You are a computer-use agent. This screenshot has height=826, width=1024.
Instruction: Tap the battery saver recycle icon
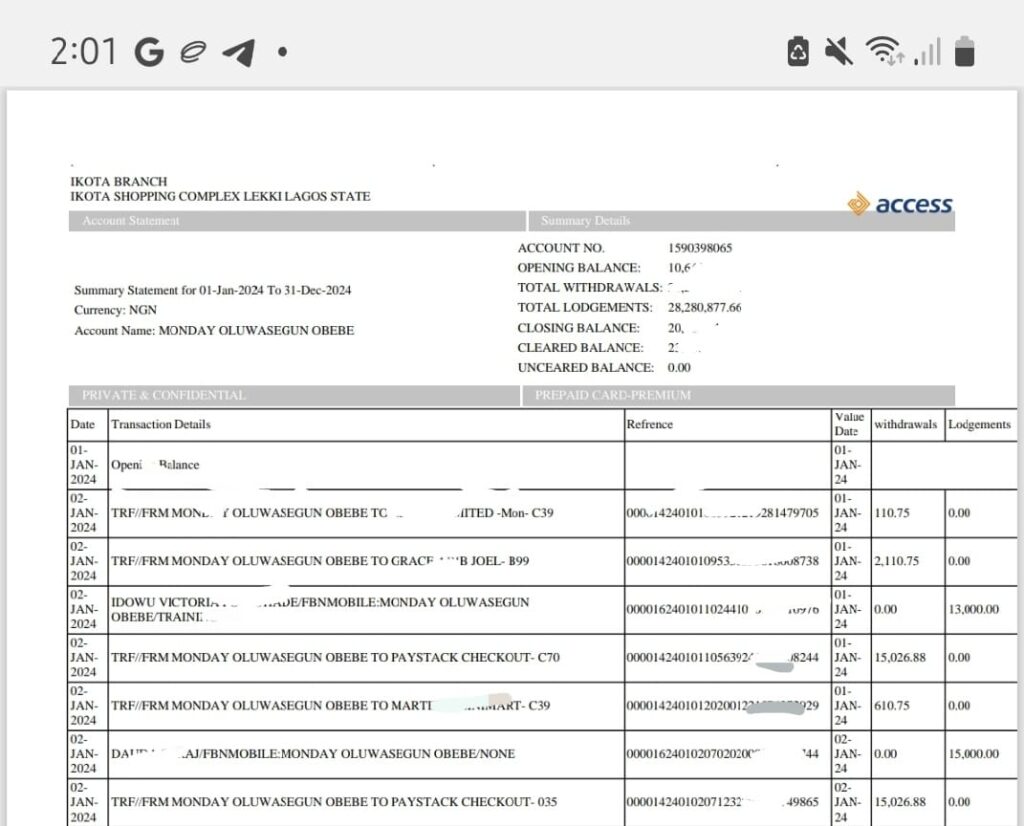pos(798,51)
